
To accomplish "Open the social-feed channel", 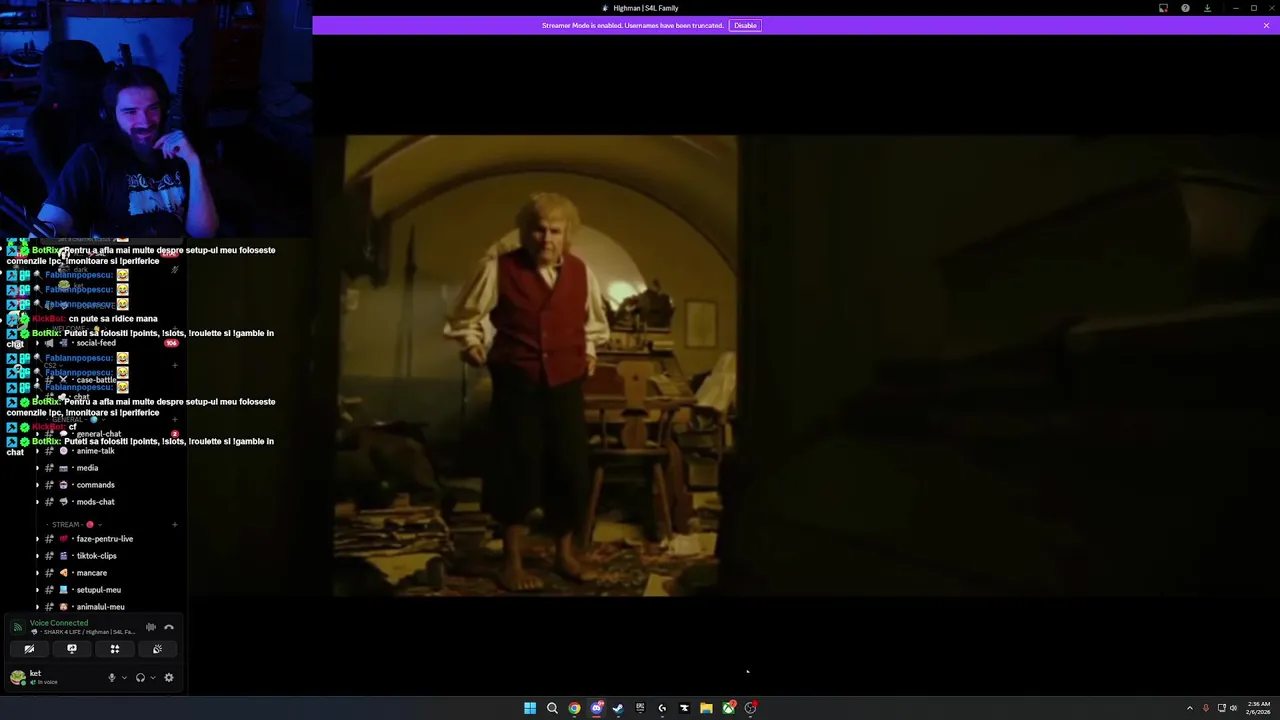I will click(108, 343).
